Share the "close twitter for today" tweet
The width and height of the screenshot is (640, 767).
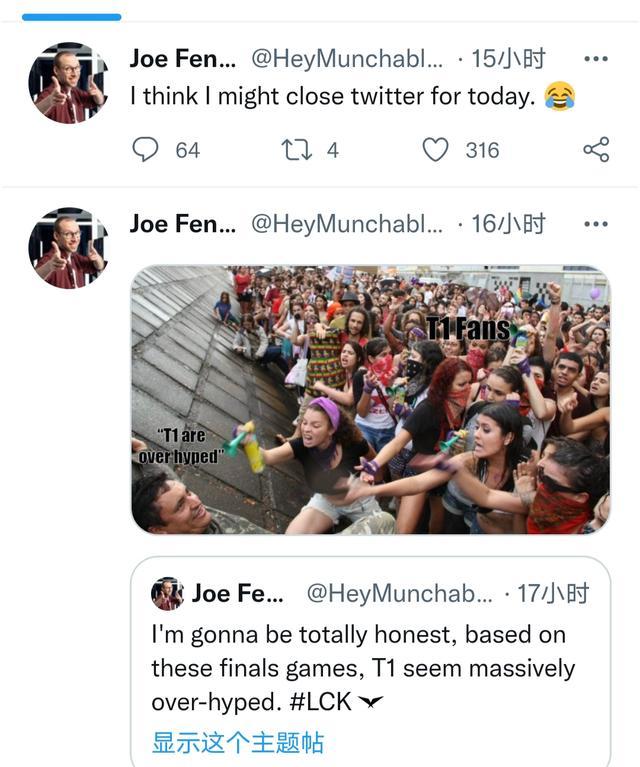tap(596, 150)
